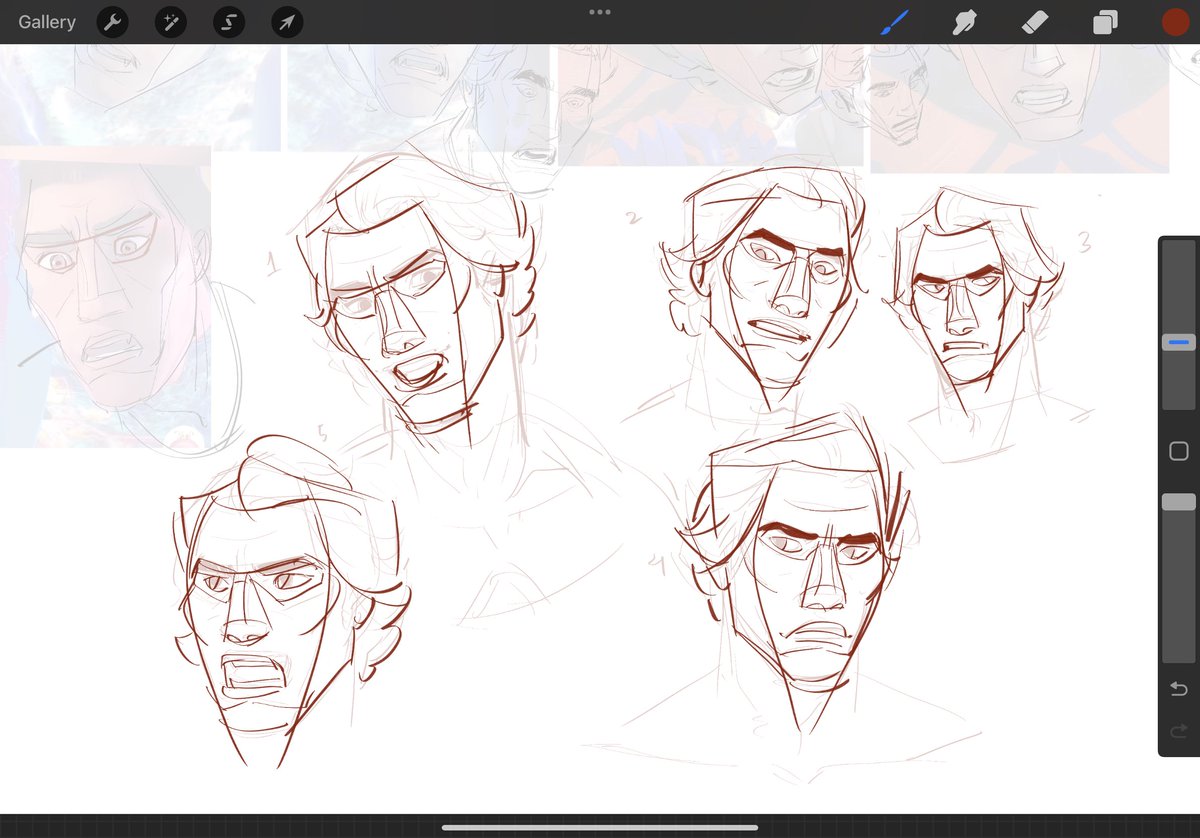The width and height of the screenshot is (1200, 838).
Task: Select the Brush tool
Action: [x=895, y=22]
